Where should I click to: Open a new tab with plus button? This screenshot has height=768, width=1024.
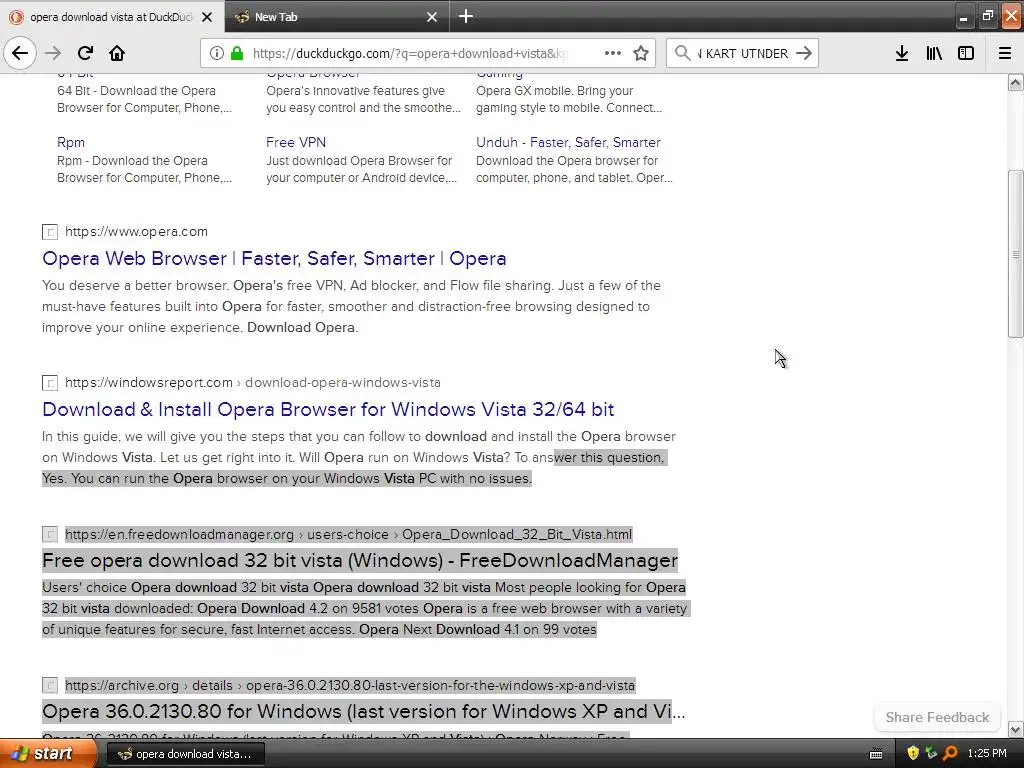[466, 16]
